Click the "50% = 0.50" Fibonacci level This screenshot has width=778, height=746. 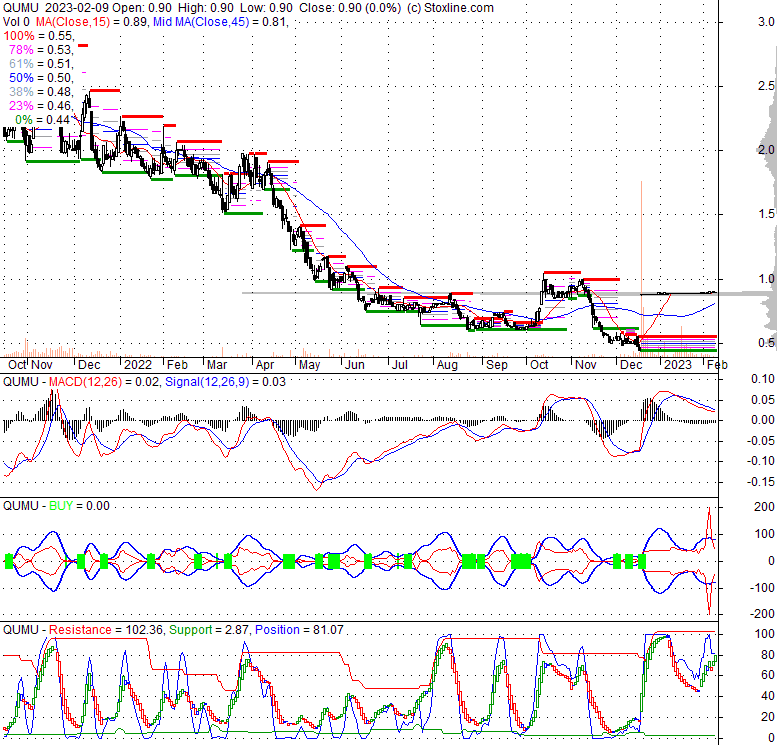point(41,78)
